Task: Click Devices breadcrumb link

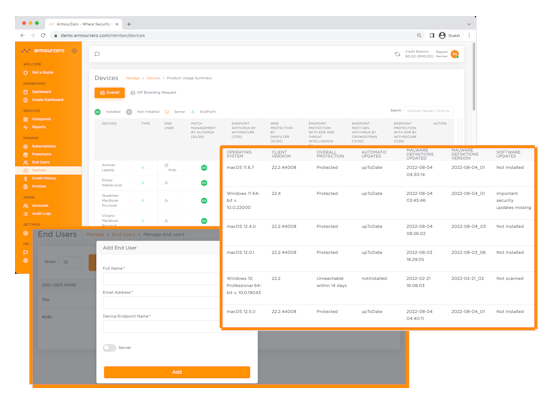Action: click(153, 78)
